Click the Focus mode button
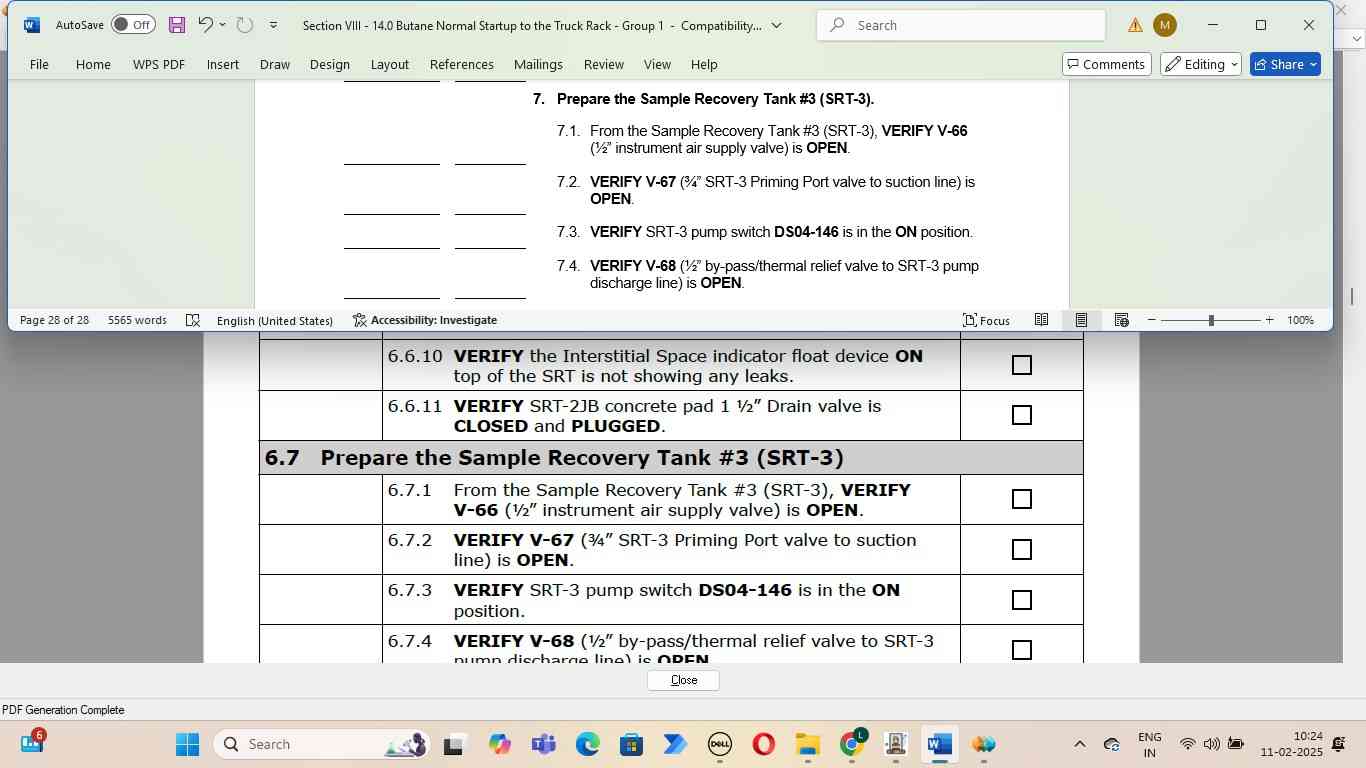 point(986,320)
